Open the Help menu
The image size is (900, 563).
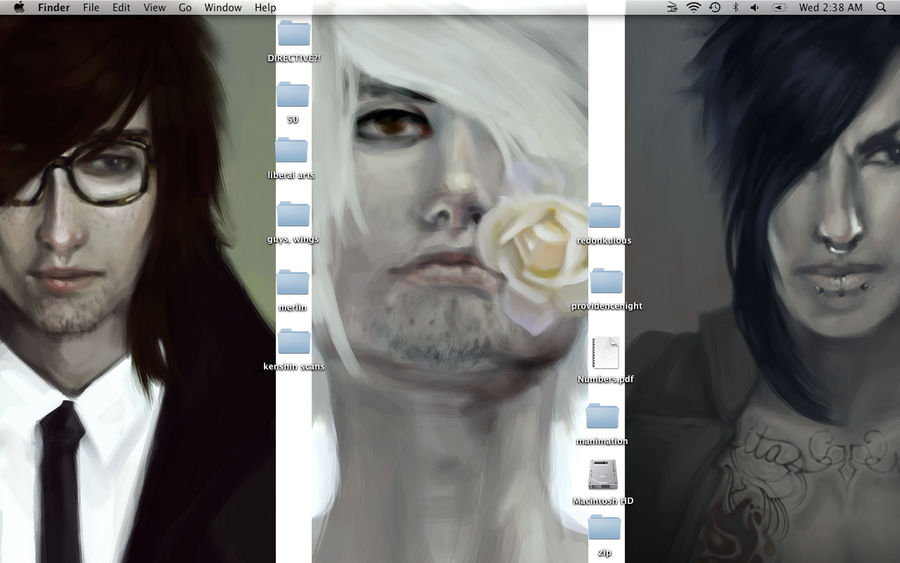click(265, 7)
